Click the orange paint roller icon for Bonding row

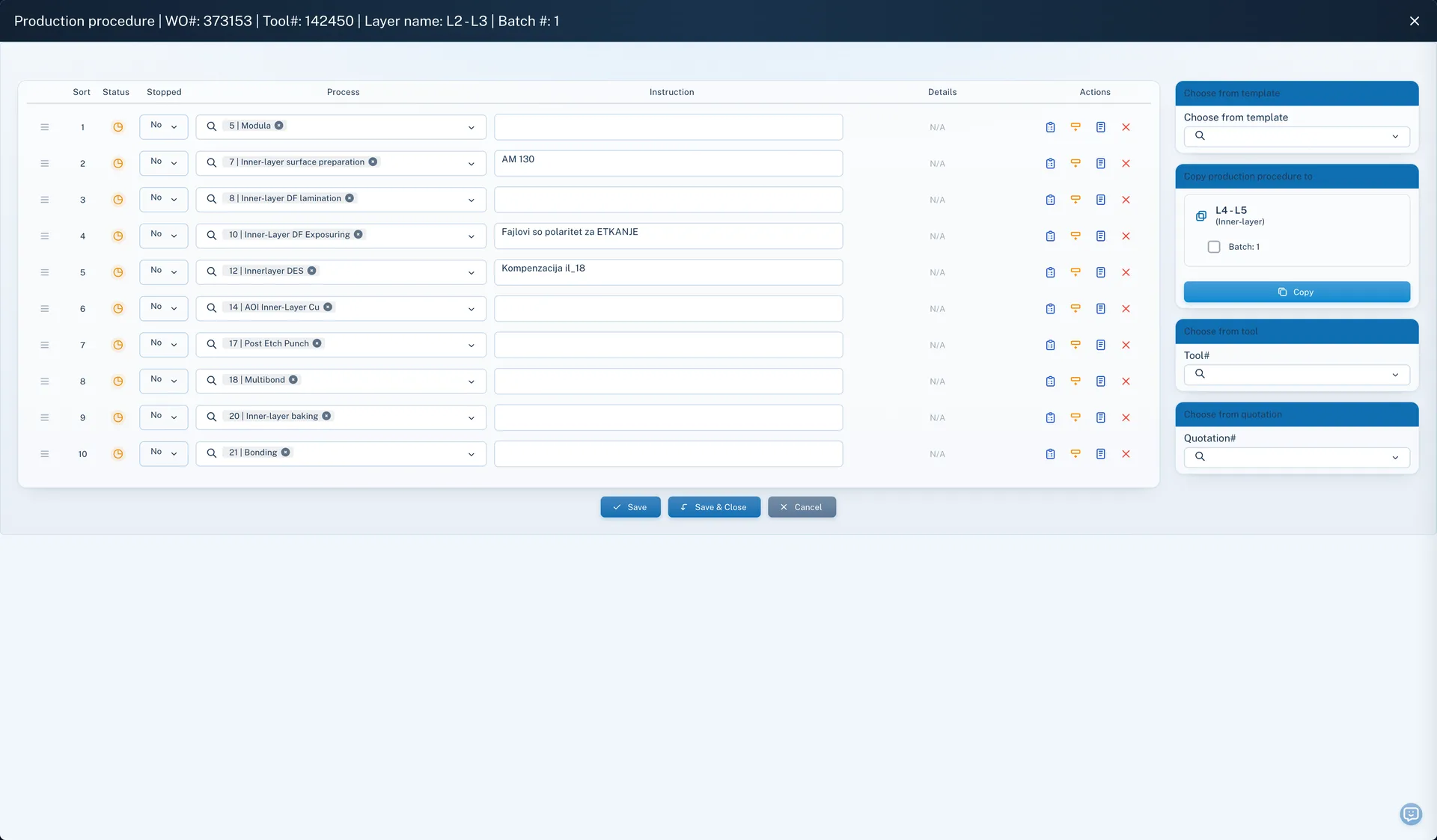(x=1076, y=454)
